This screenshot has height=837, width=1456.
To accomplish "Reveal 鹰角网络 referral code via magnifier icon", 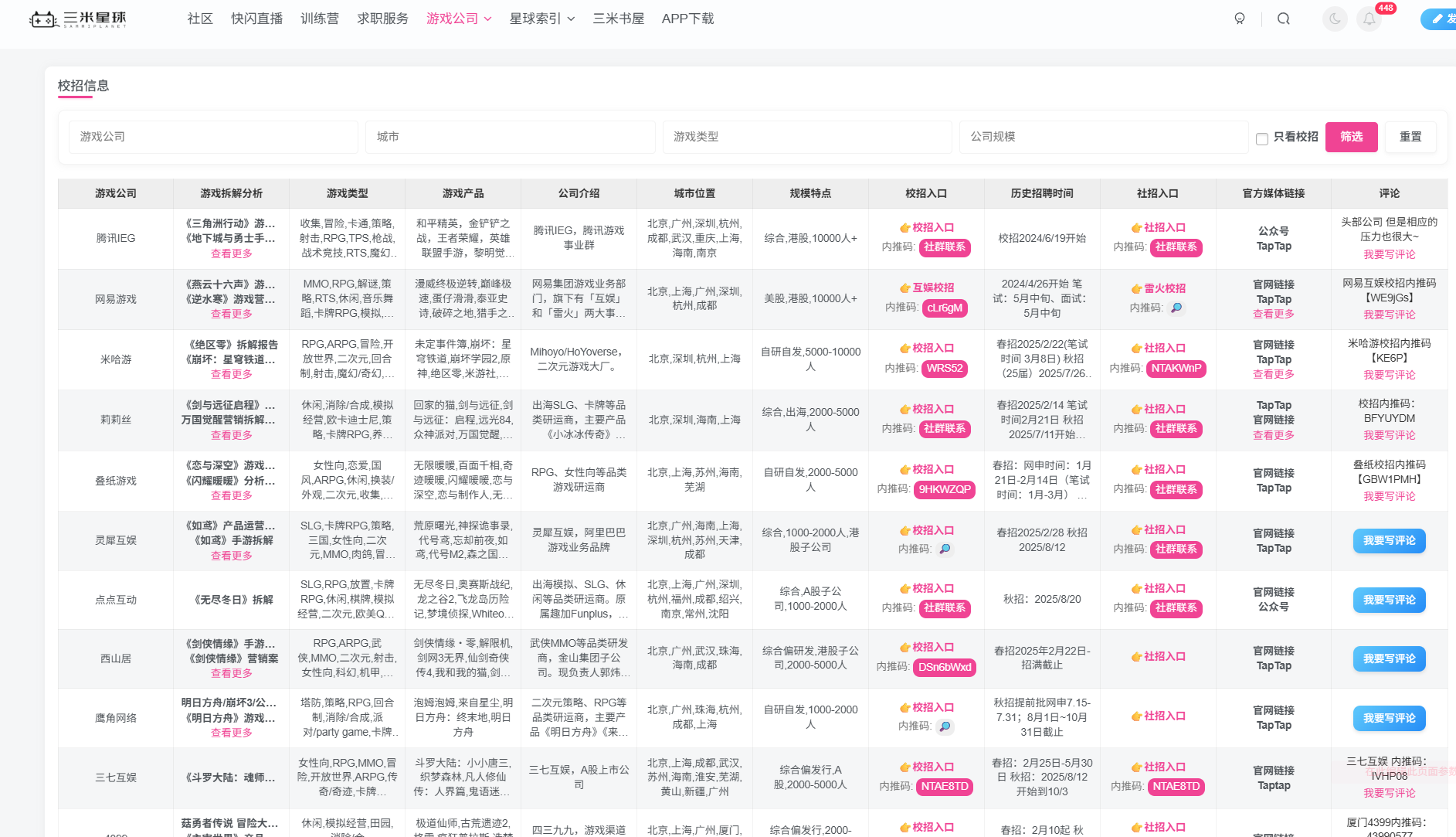I will tap(946, 727).
